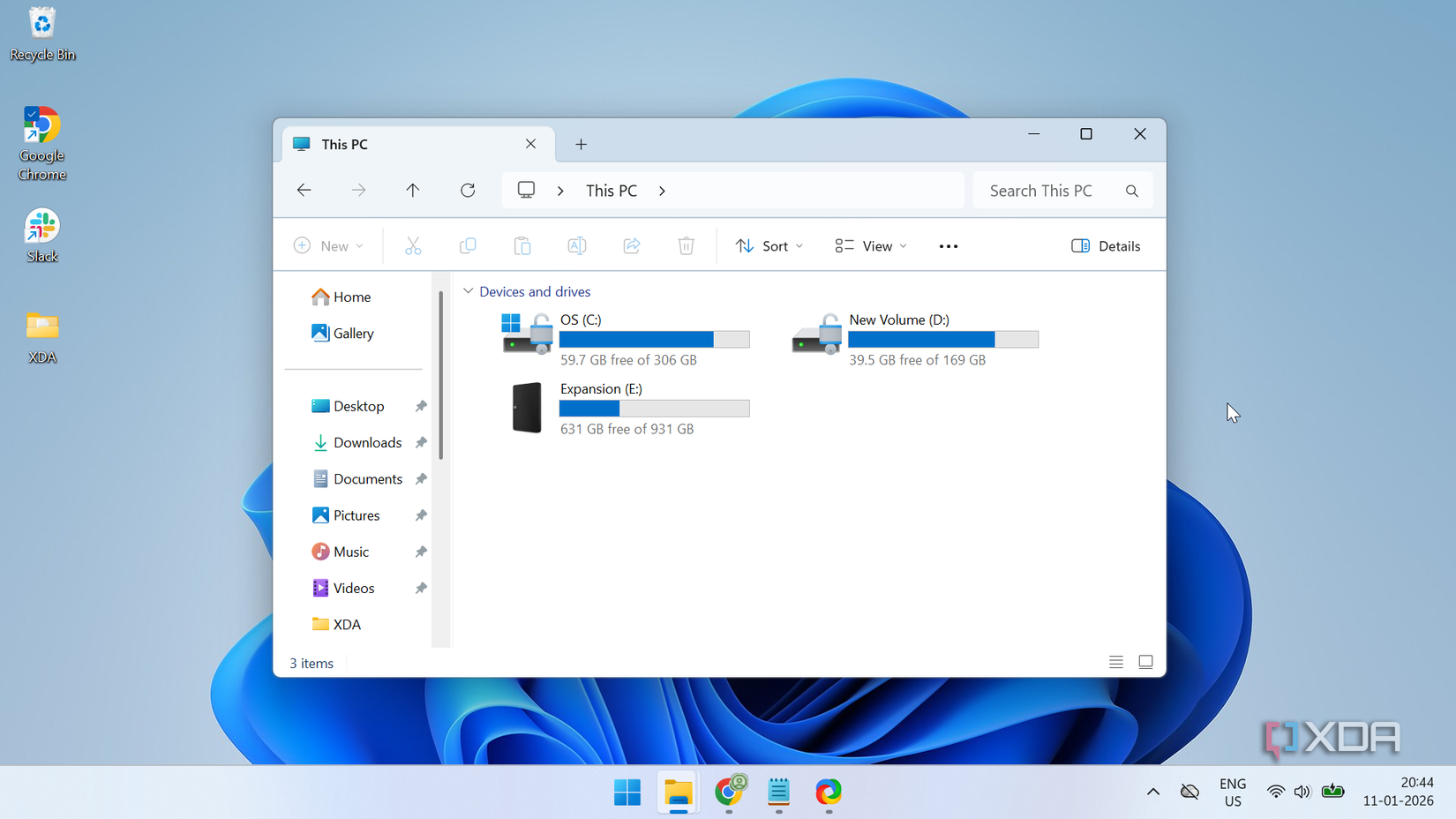Unpin Videos using its pin icon
1456x819 pixels.
tap(421, 588)
